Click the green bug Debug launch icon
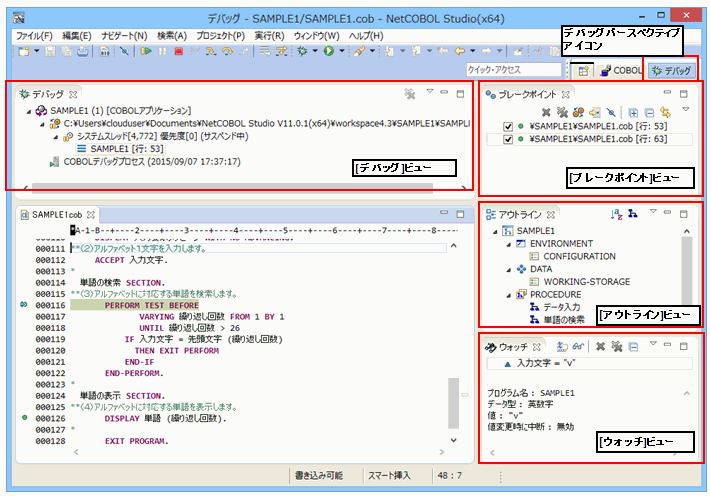Viewport: 710px width, 496px height. point(302,52)
